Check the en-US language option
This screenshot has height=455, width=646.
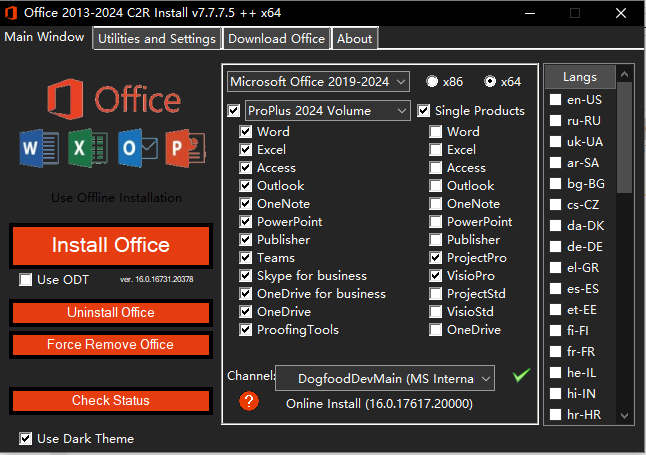click(555, 99)
